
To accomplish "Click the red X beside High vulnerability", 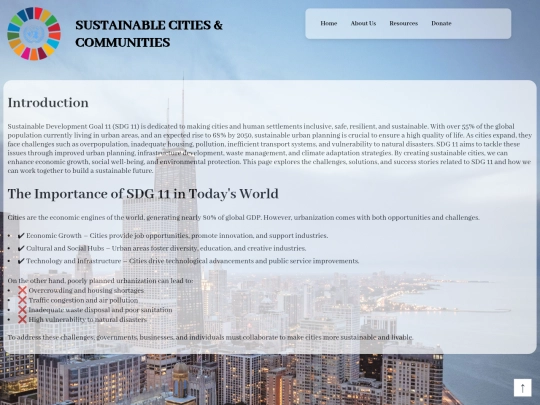I will tap(22, 319).
